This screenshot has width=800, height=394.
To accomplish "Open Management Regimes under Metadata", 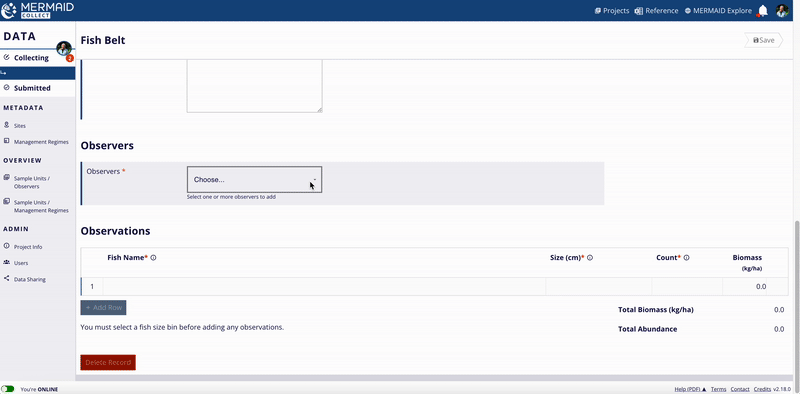I will (41, 142).
